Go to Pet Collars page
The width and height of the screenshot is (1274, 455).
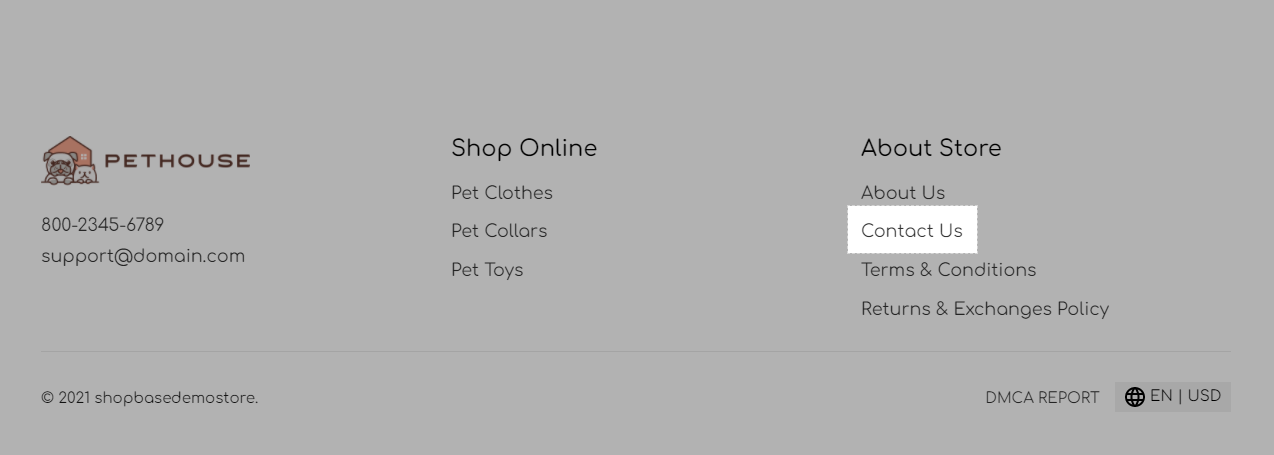[x=499, y=231]
